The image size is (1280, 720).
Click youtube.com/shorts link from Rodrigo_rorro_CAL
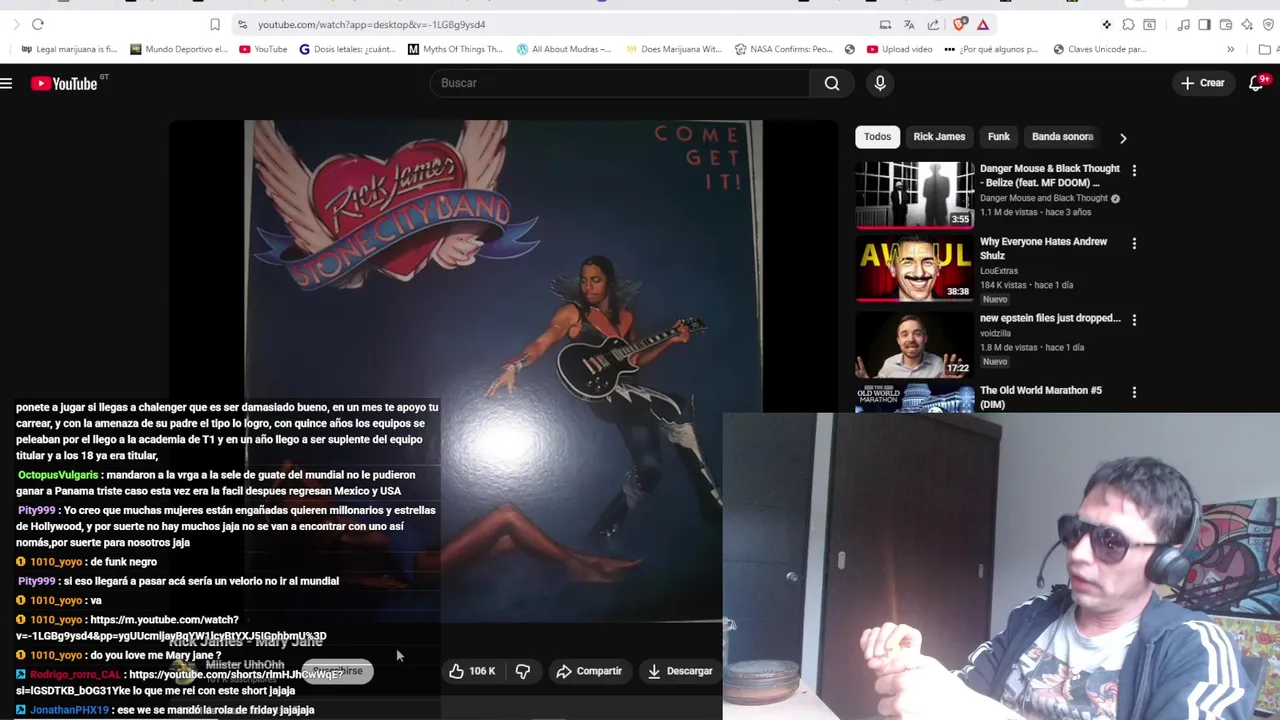[x=180, y=682]
